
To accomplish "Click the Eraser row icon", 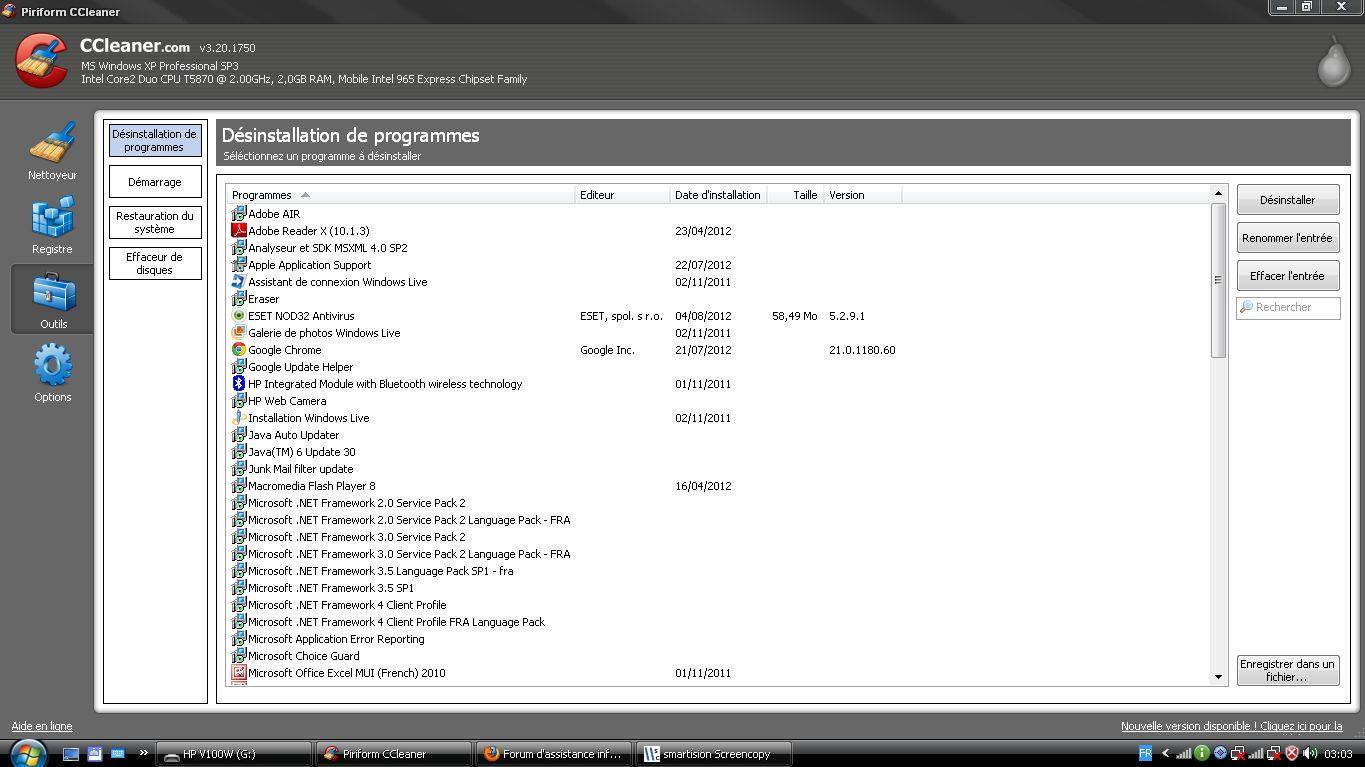I will [x=238, y=299].
